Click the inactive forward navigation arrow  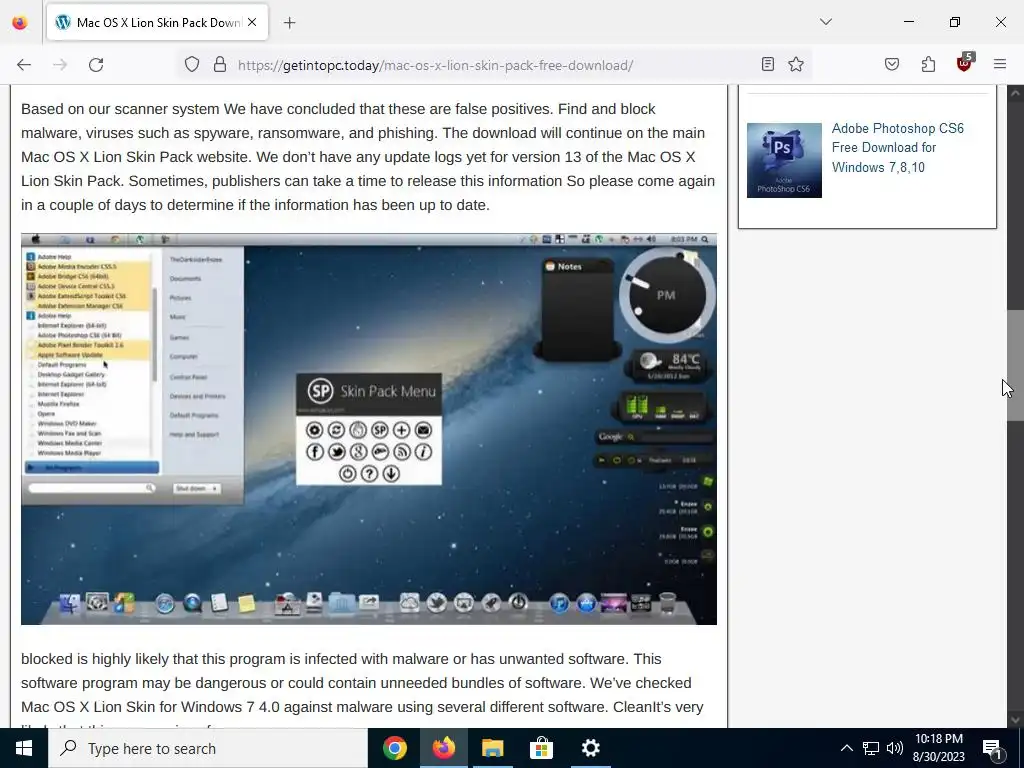pyautogui.click(x=60, y=65)
